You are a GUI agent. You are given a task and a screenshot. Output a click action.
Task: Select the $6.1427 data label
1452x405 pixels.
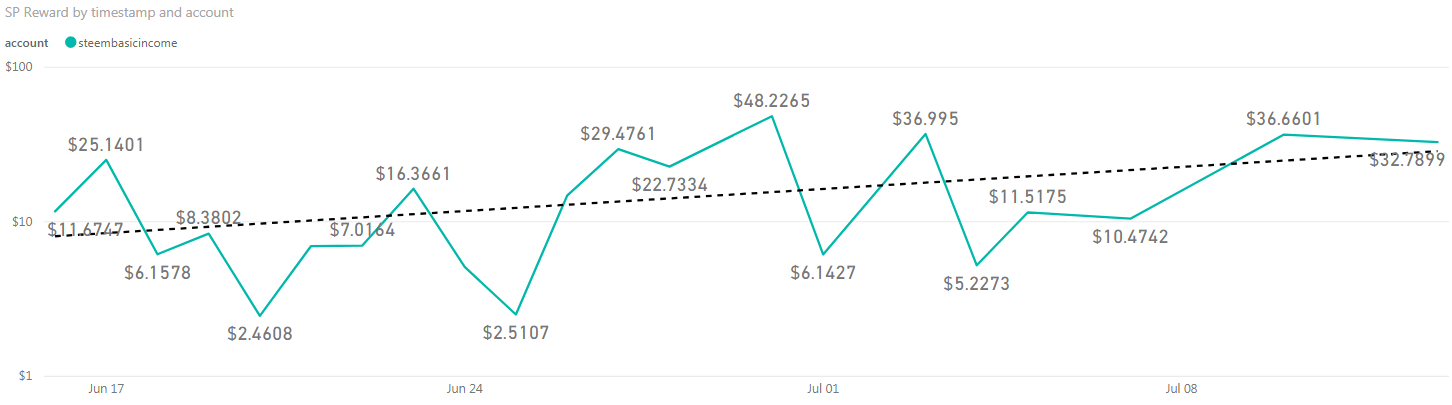[x=822, y=272]
